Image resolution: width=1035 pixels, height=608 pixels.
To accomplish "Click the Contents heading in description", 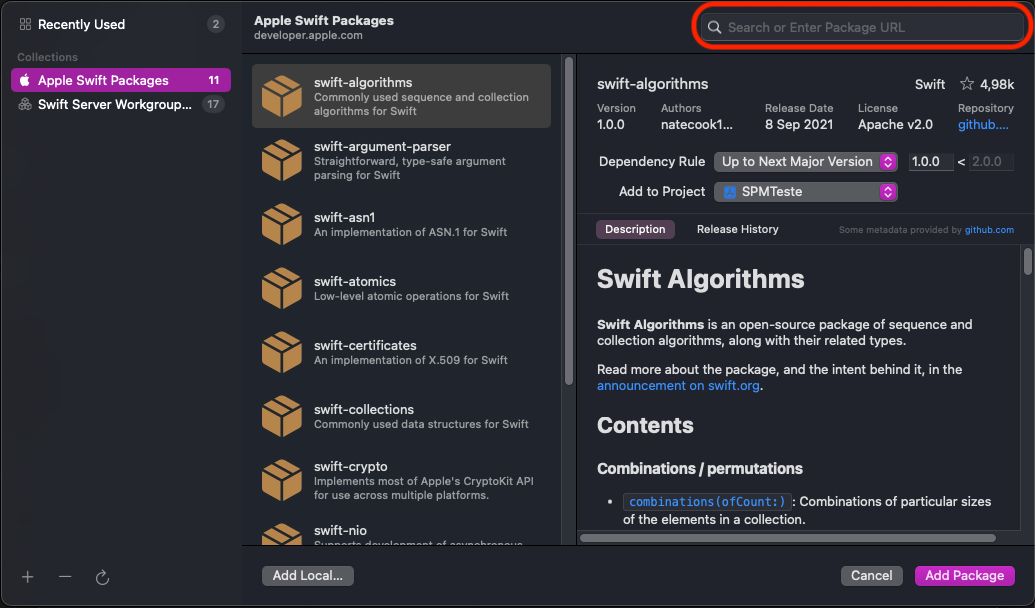I will click(x=645, y=425).
